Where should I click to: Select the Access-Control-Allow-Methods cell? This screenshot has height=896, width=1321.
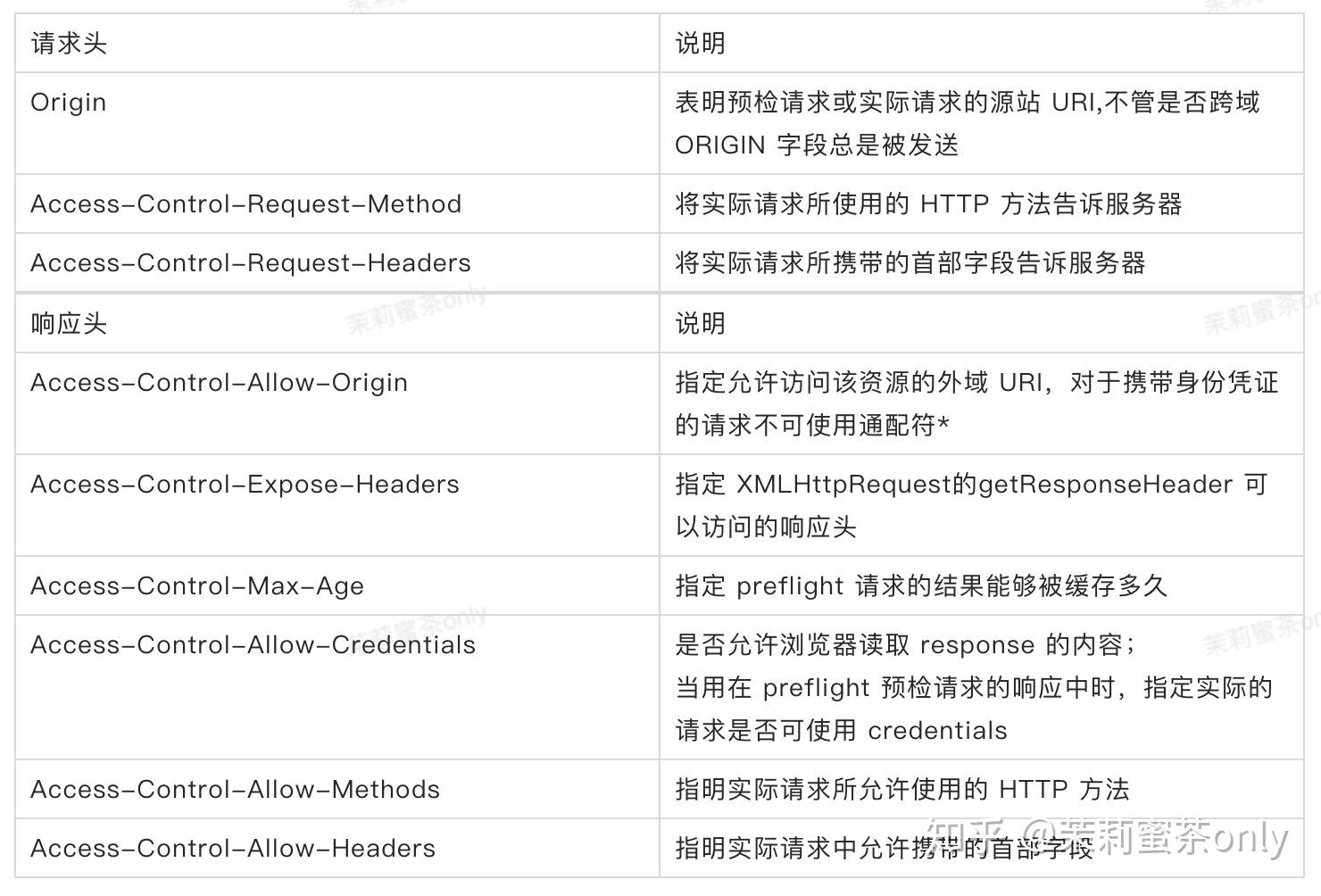click(337, 789)
